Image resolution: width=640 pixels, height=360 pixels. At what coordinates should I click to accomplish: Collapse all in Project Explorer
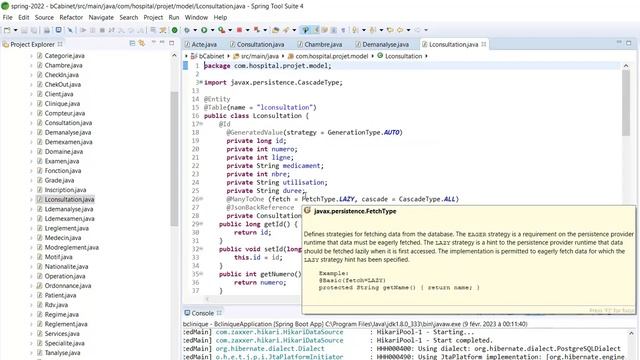point(132,43)
